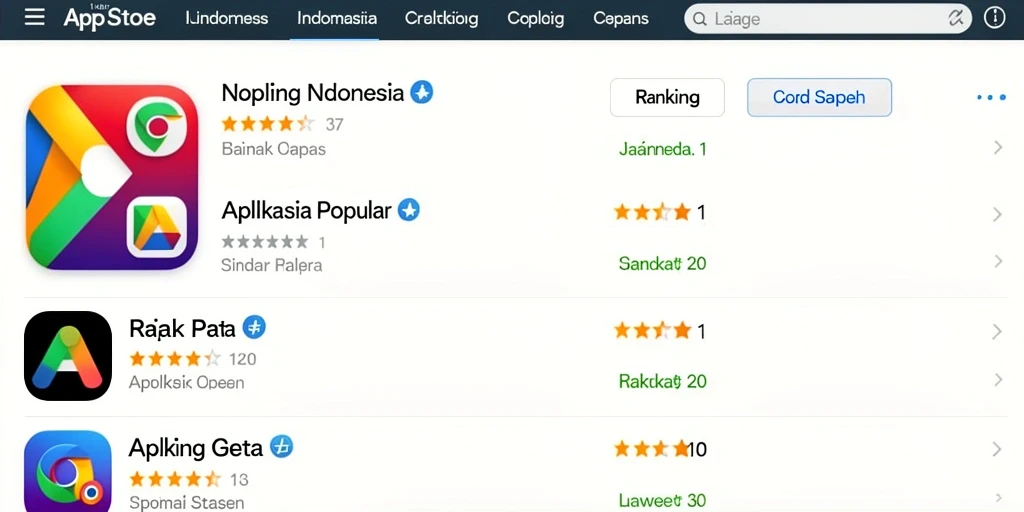1024x512 pixels.
Task: Click verified badge next to Nopling Ndonesia
Action: [x=421, y=93]
